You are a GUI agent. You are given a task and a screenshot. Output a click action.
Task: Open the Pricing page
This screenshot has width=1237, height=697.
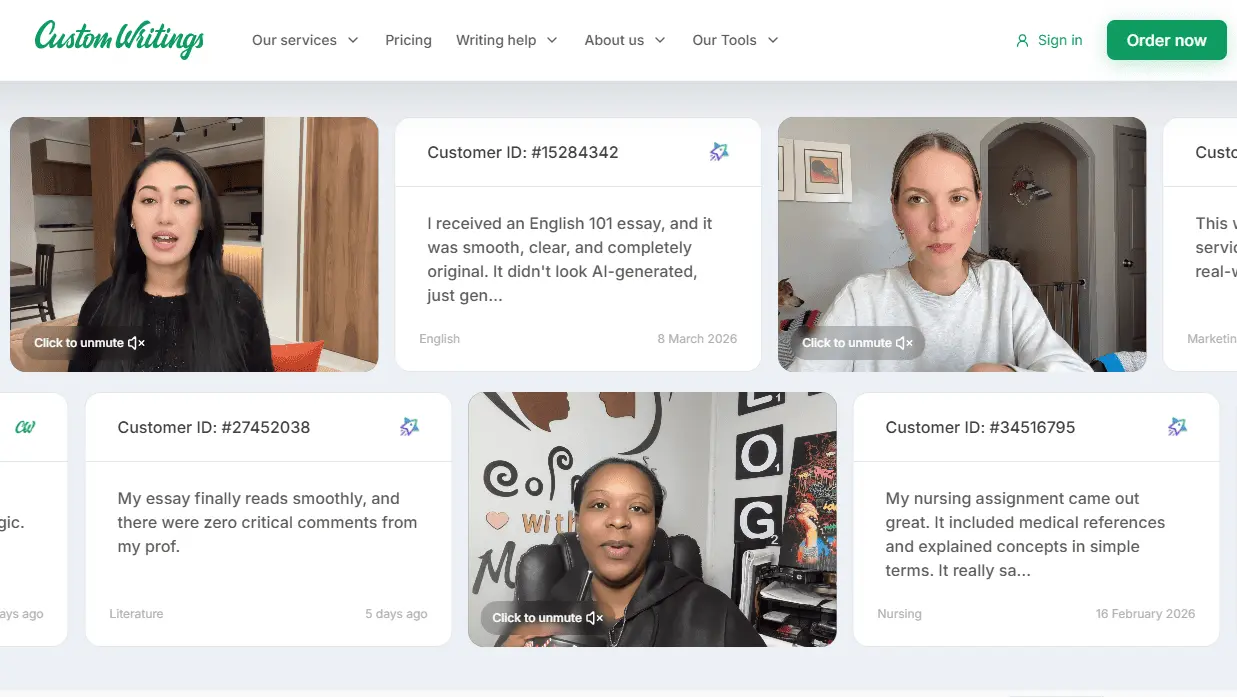coord(408,40)
